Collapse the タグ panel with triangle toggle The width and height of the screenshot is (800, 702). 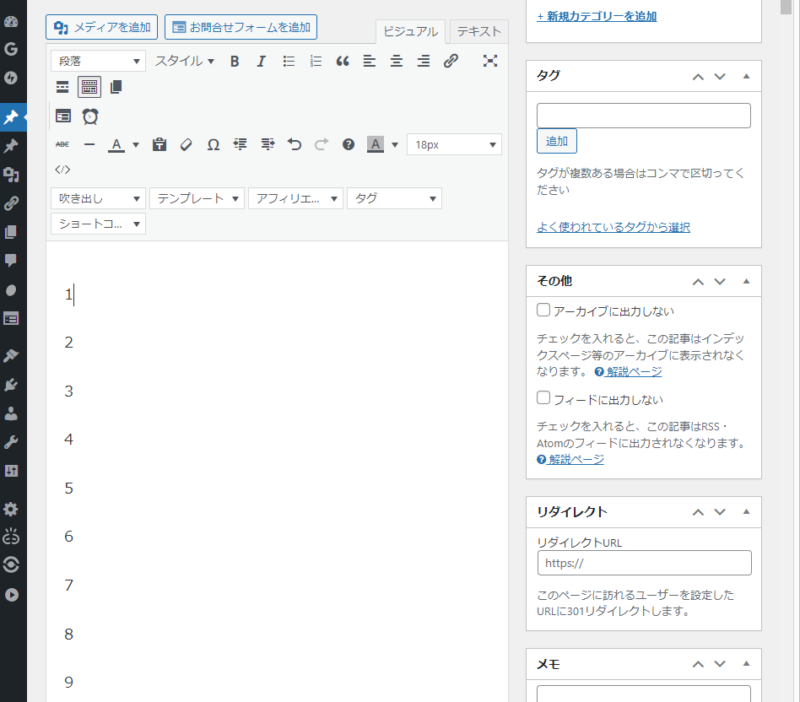click(x=746, y=77)
